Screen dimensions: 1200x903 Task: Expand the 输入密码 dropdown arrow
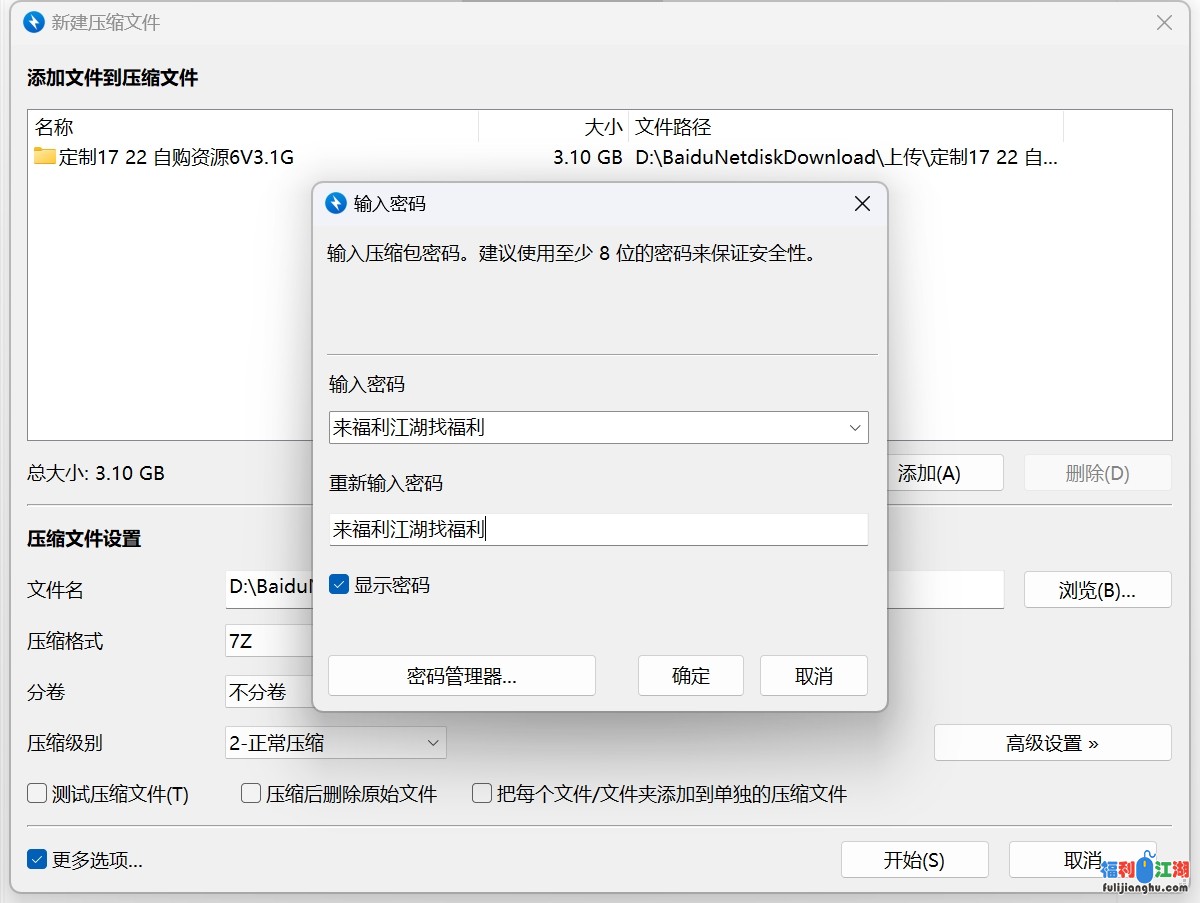[855, 428]
